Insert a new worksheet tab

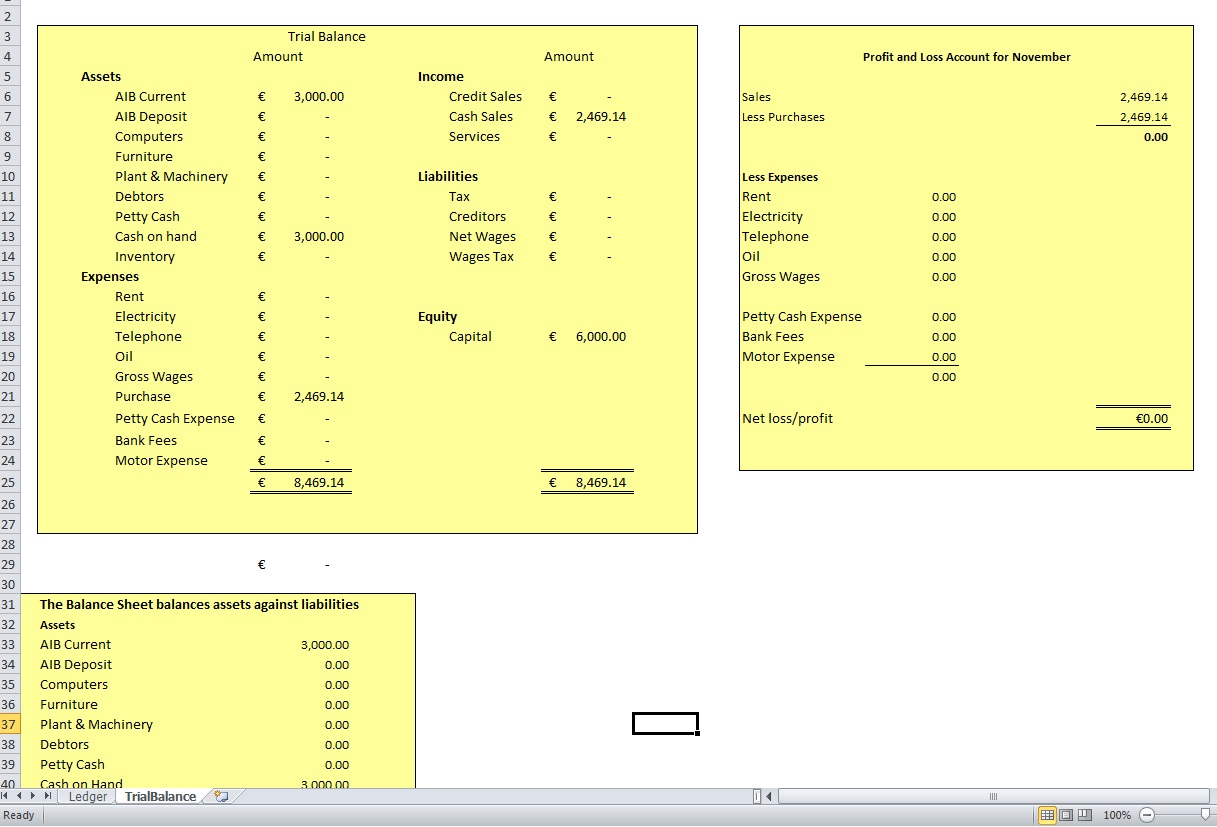pyautogui.click(x=221, y=797)
